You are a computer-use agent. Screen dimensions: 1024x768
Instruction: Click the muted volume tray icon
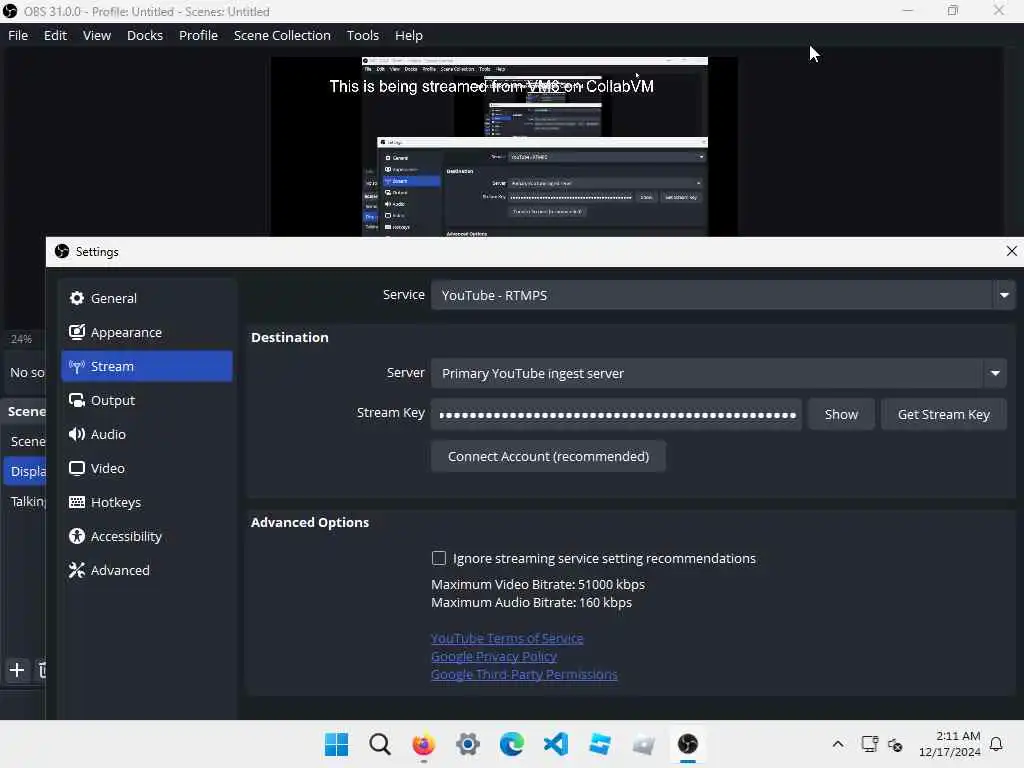point(895,744)
